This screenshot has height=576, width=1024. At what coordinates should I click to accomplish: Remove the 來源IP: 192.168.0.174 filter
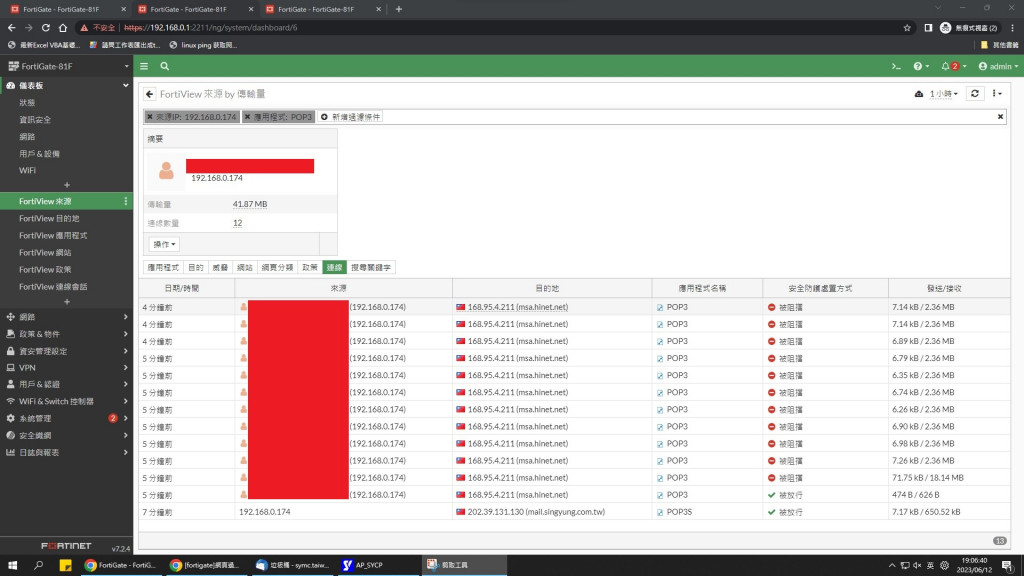(150, 117)
